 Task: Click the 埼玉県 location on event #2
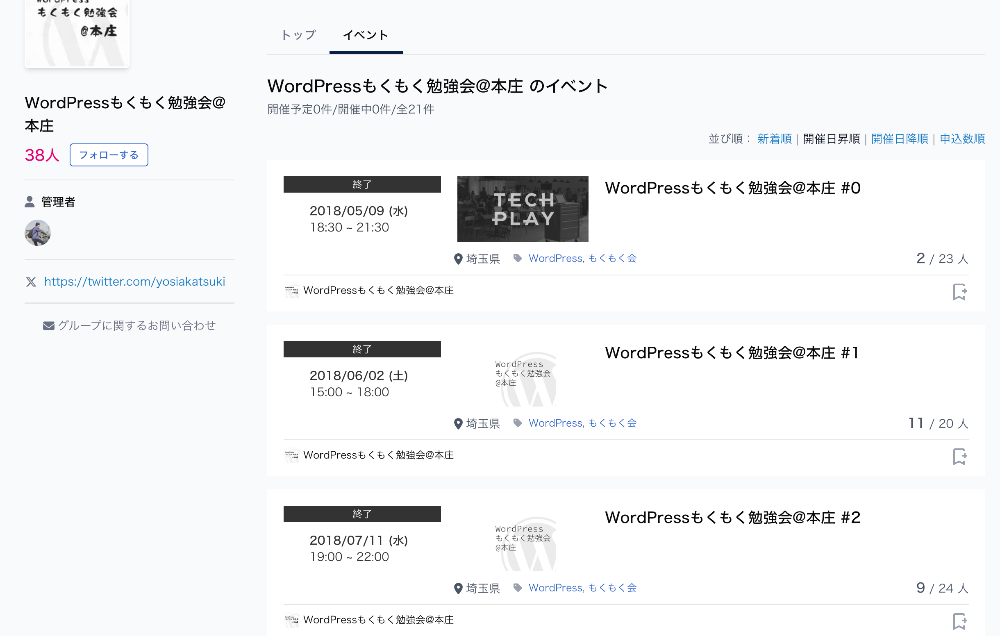tap(483, 588)
